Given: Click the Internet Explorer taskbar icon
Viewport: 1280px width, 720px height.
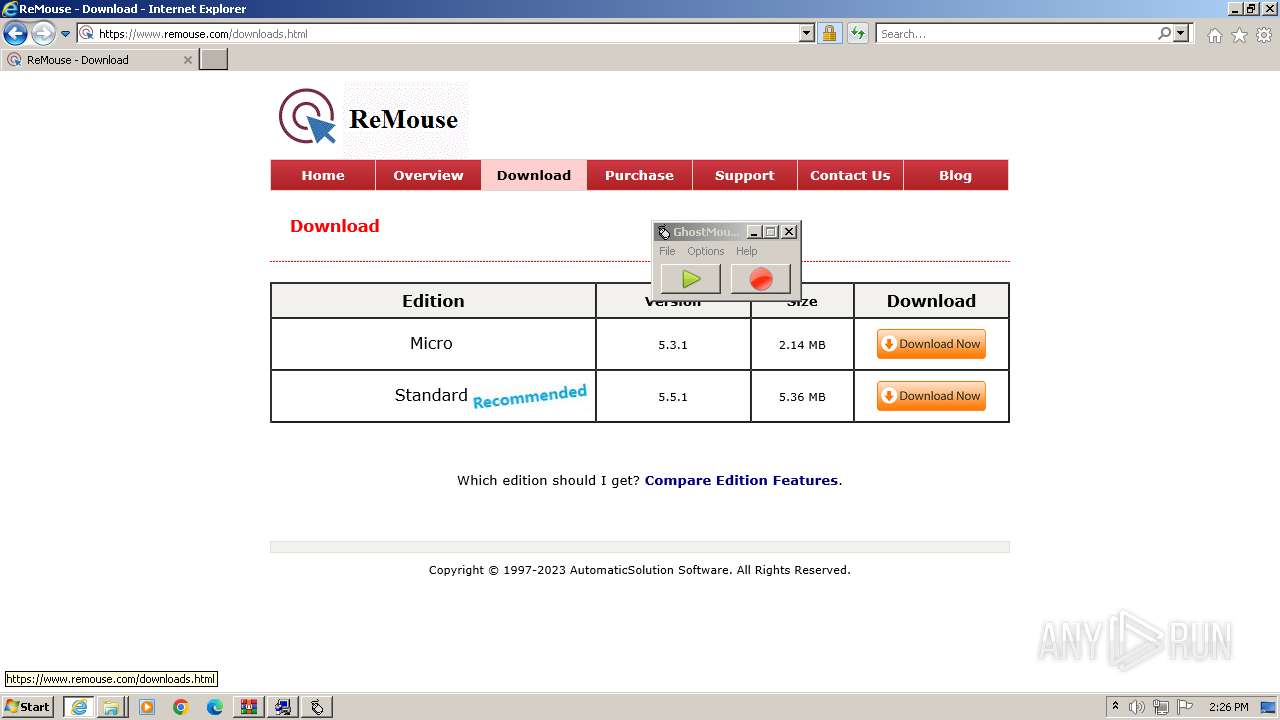Looking at the screenshot, I should click(x=78, y=707).
